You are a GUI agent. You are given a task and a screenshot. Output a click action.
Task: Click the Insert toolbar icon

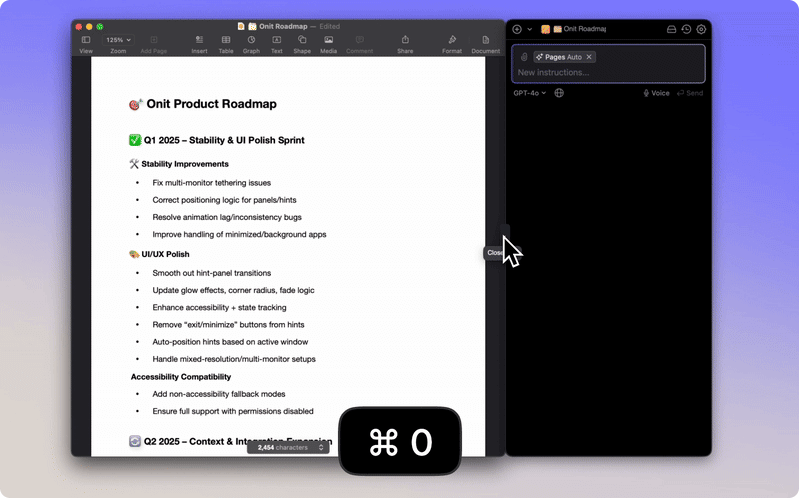[x=200, y=40]
